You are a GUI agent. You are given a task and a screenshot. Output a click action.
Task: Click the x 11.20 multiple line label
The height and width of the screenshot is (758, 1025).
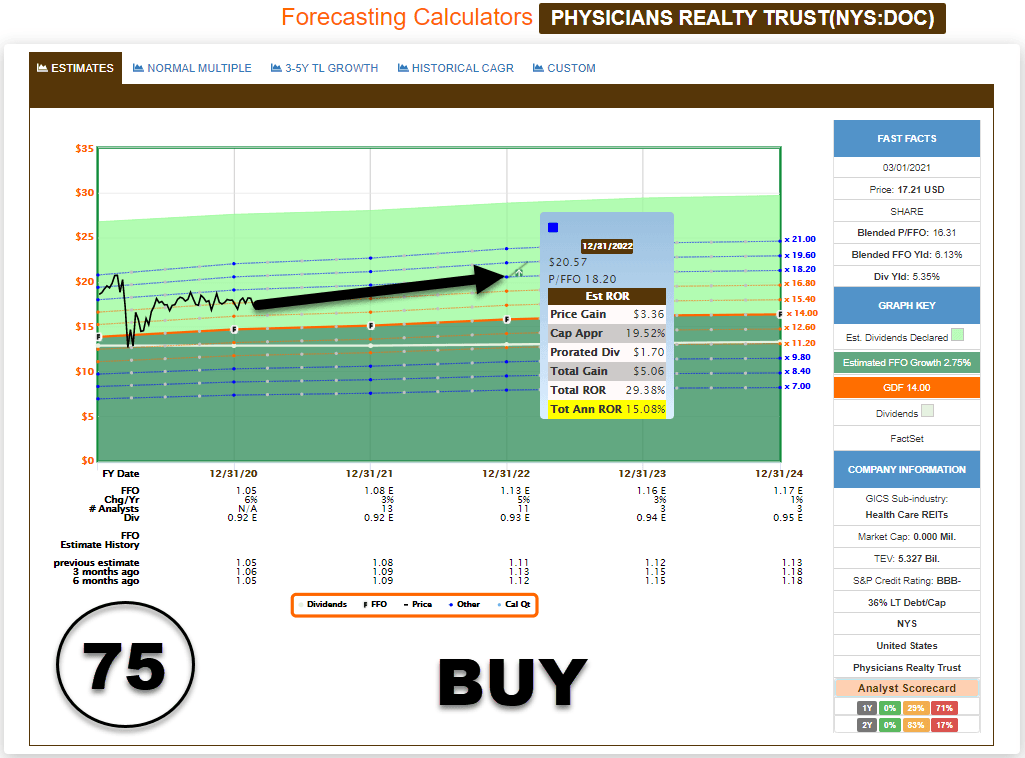pos(800,342)
